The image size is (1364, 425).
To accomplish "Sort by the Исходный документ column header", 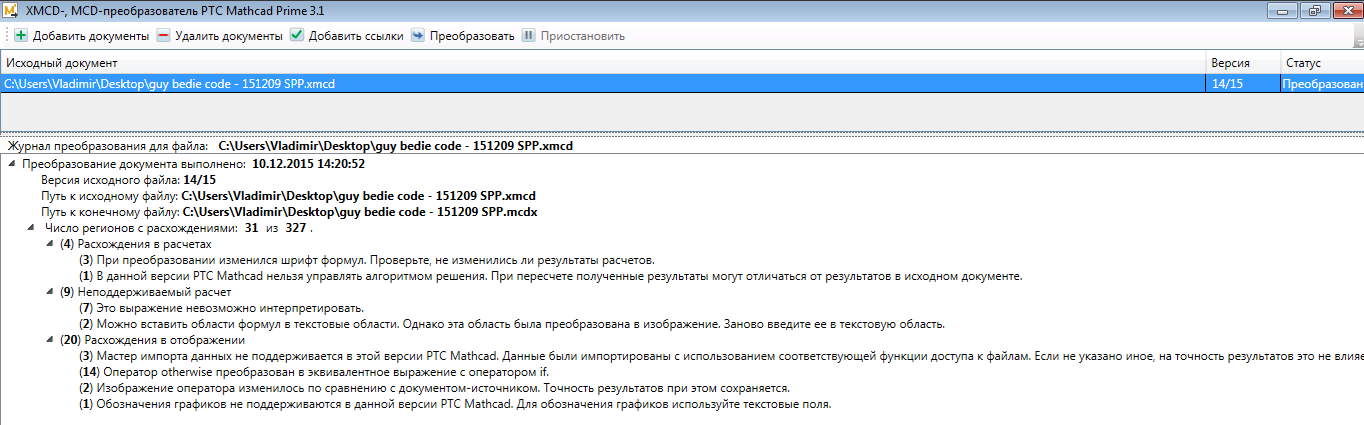I will pos(603,63).
